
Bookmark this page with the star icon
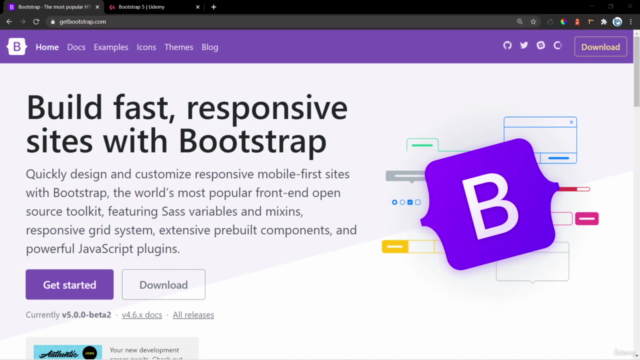(x=533, y=22)
